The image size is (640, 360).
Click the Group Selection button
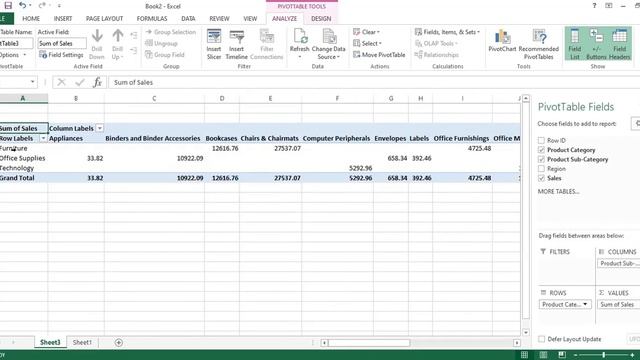(x=171, y=32)
